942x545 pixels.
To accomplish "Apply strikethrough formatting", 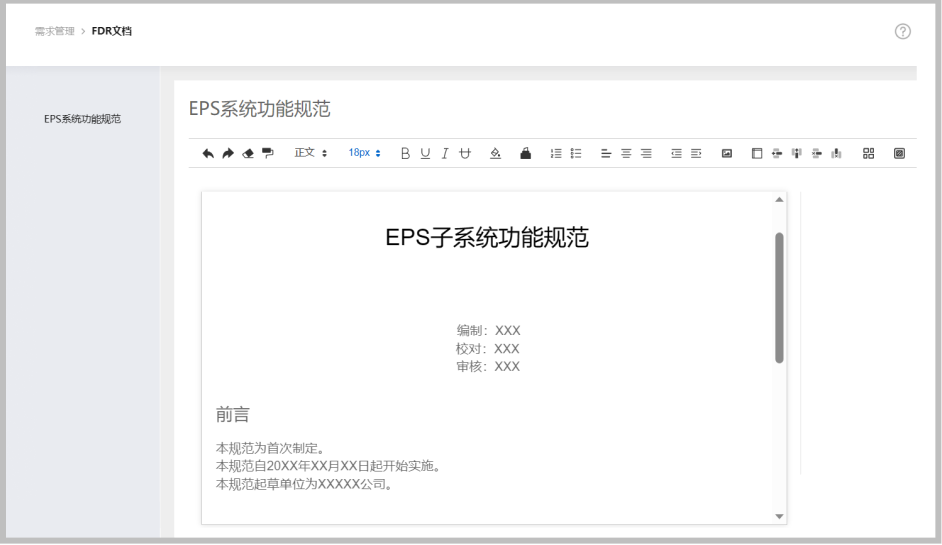I will pos(464,153).
